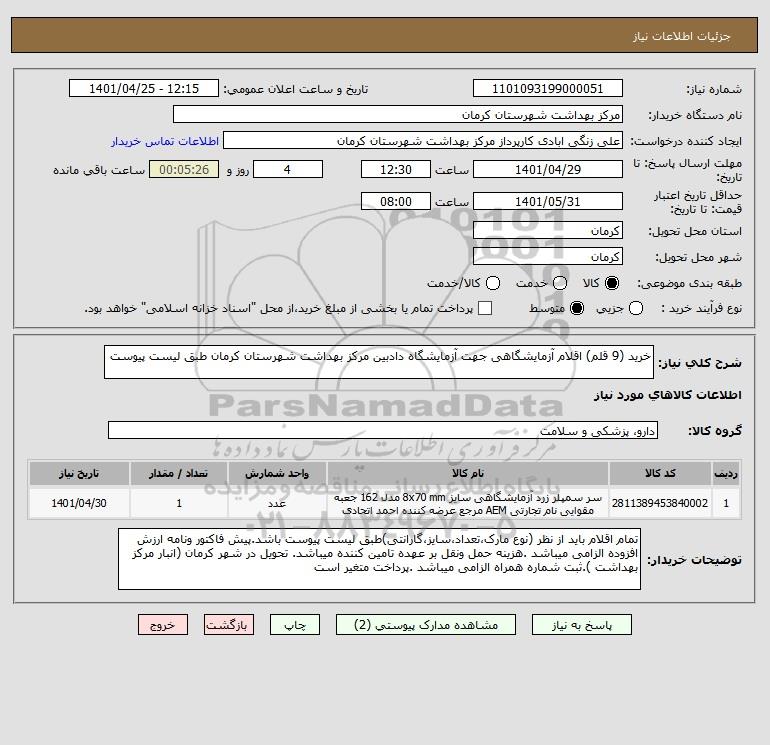
Task: Tick the اسناد خزانه اسلامی payment checkbox
Action: pos(485,308)
